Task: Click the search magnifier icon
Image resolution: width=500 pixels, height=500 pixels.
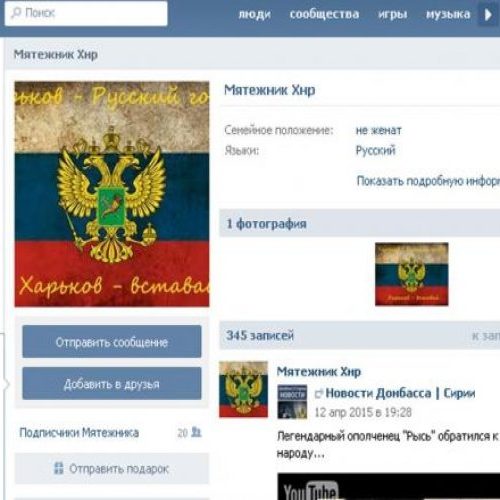Action: point(16,13)
